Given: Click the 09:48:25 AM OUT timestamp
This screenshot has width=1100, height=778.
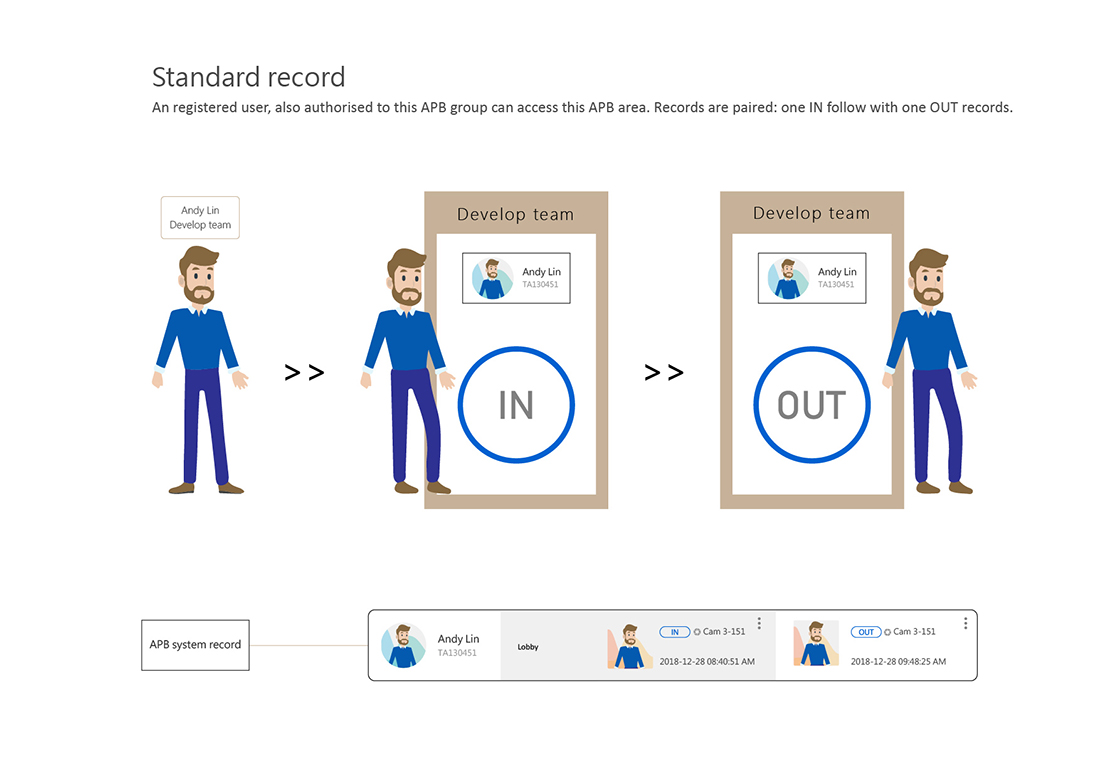Looking at the screenshot, I should pos(898,662).
